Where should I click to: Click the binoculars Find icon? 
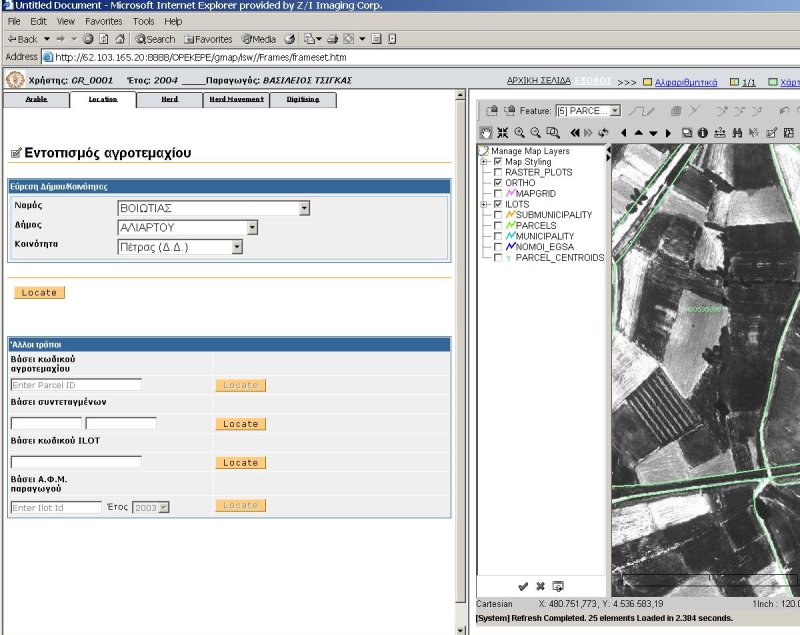pyautogui.click(x=737, y=132)
